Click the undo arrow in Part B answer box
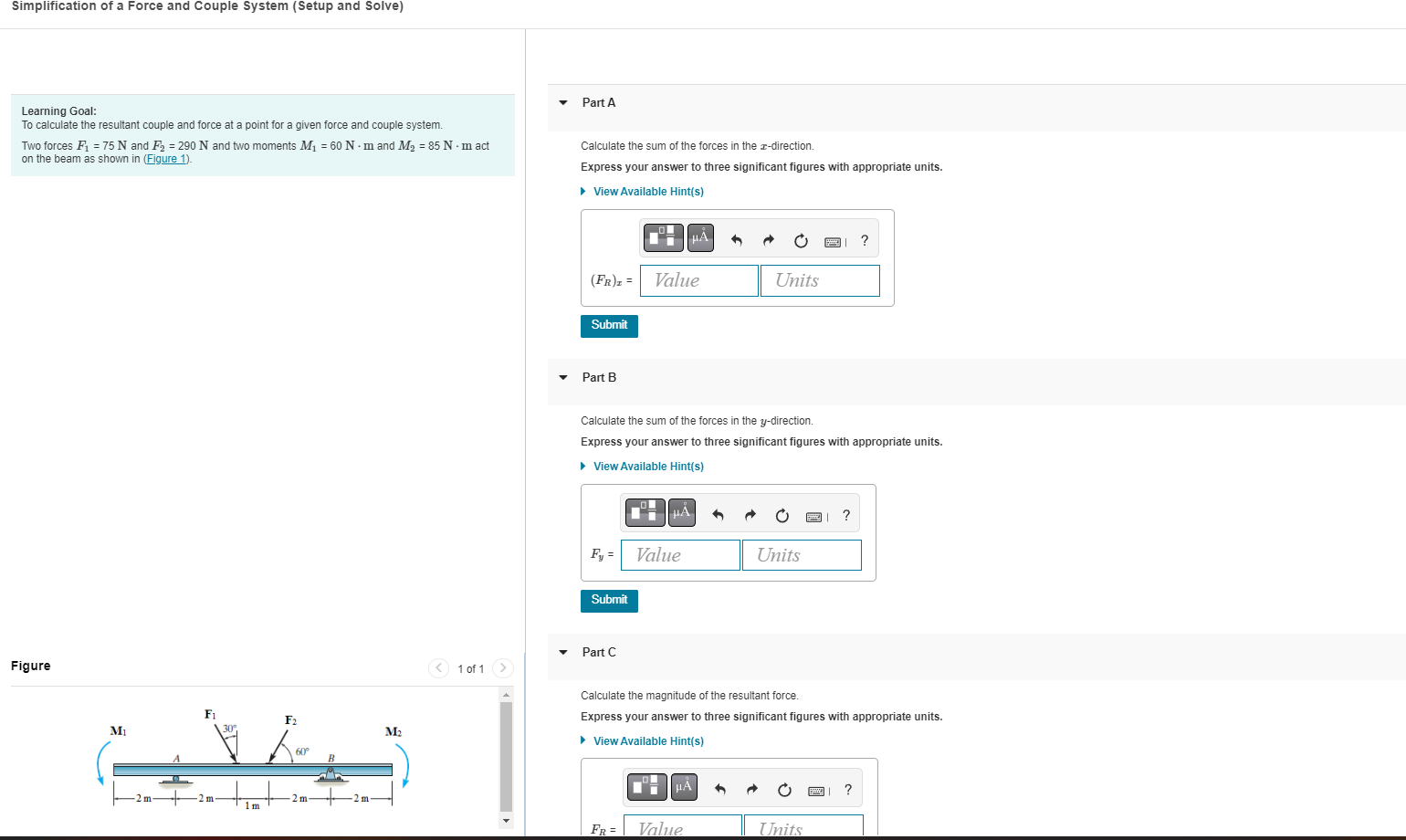Screen dimensions: 1406x840 [718, 514]
